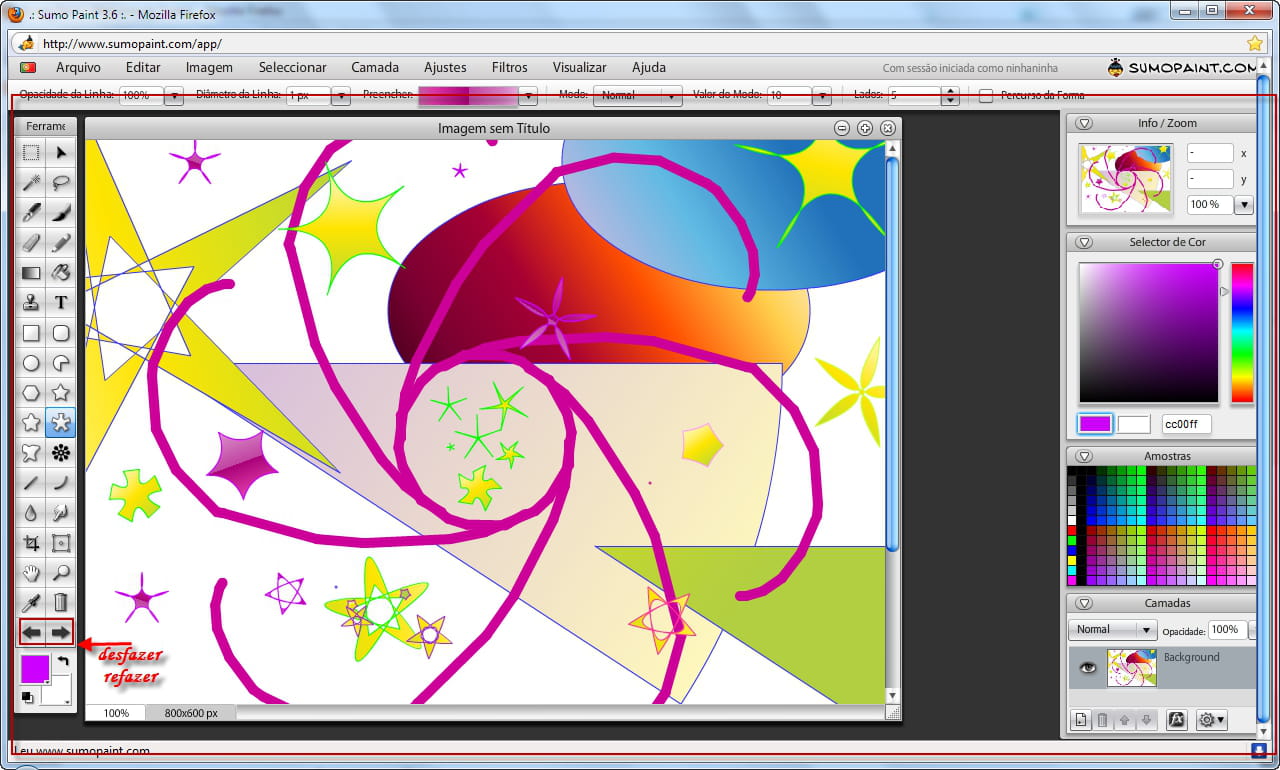Open the layer blend mode Normal dropdown
This screenshot has width=1280, height=770.
click(1112, 630)
